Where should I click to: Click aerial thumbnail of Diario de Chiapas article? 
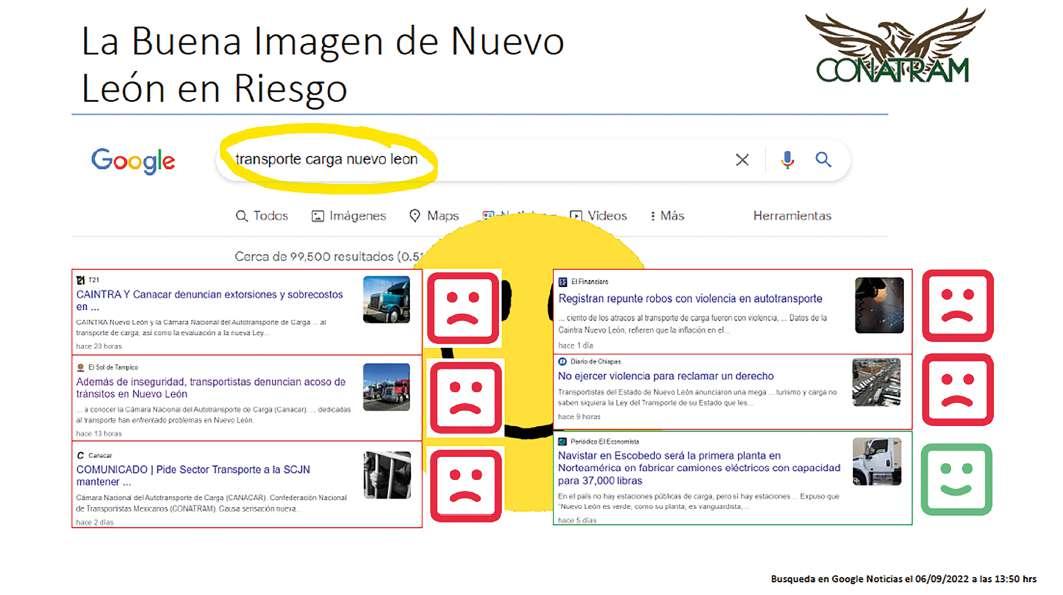tap(877, 383)
